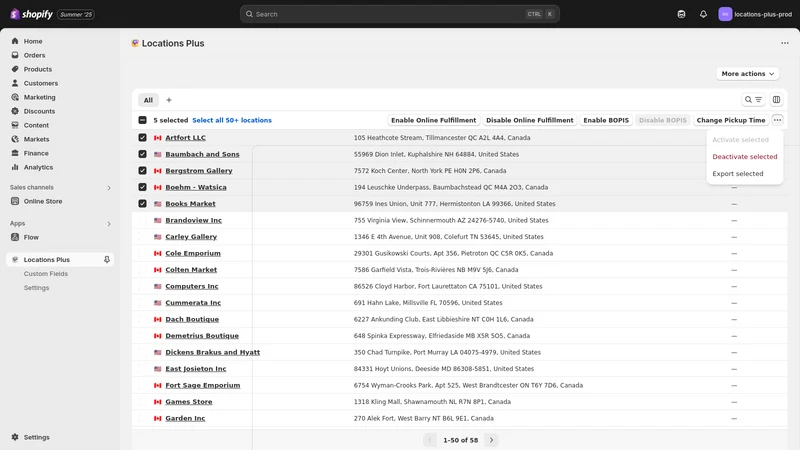Click the Summer '25 badge
This screenshot has width=800, height=450.
[76, 14]
